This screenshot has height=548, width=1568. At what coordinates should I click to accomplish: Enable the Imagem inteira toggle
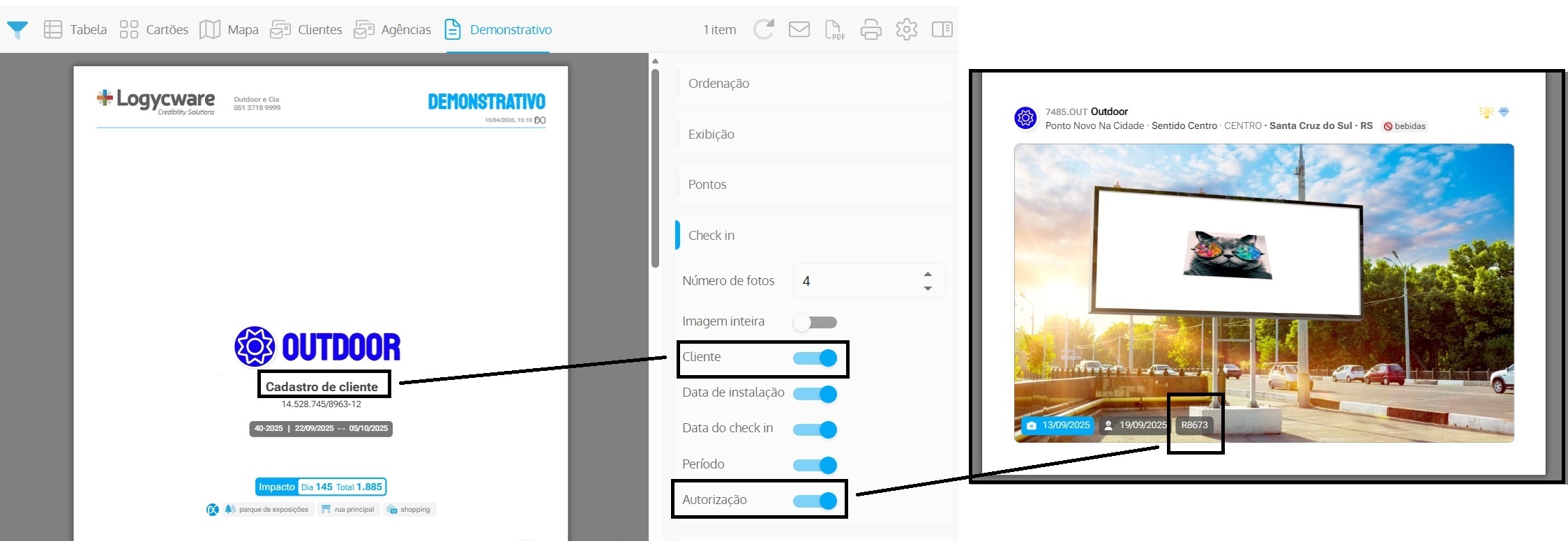point(815,322)
